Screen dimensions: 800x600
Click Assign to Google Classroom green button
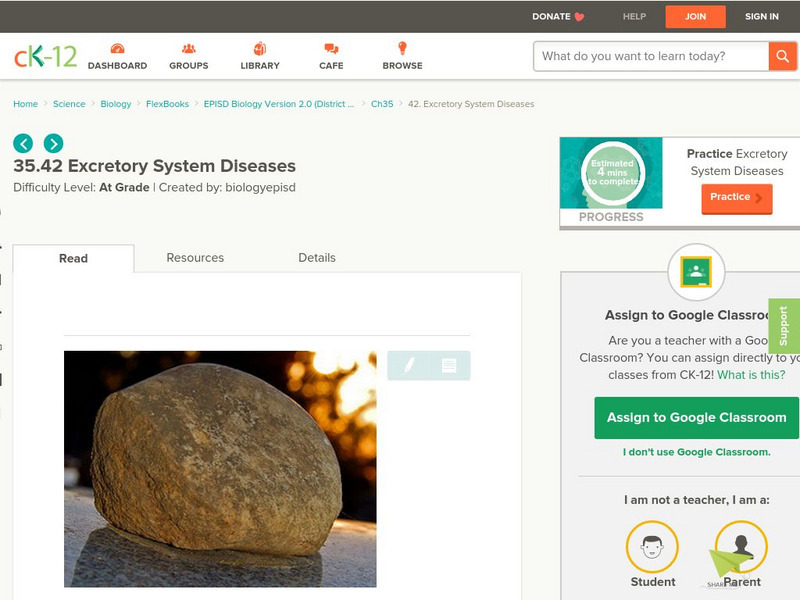696,418
